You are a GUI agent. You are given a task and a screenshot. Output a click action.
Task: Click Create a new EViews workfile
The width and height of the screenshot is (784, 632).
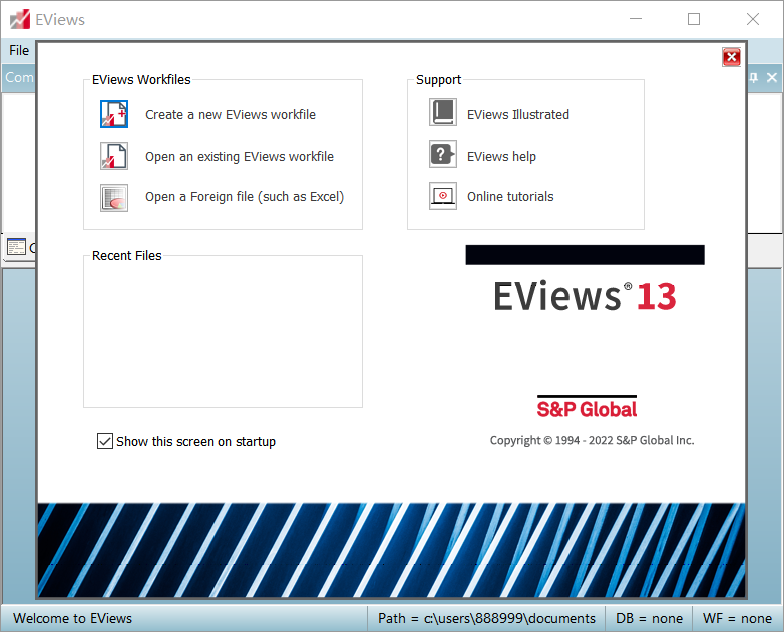(230, 114)
